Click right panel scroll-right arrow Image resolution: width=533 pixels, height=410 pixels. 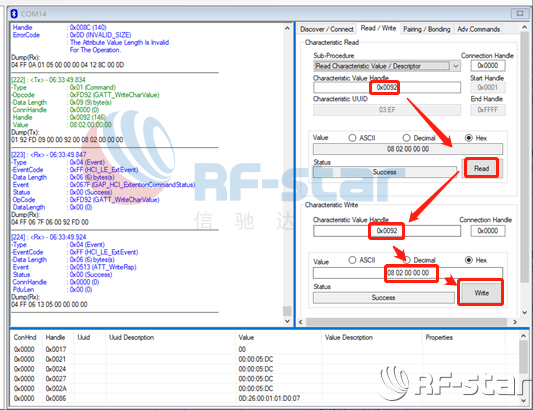click(515, 322)
